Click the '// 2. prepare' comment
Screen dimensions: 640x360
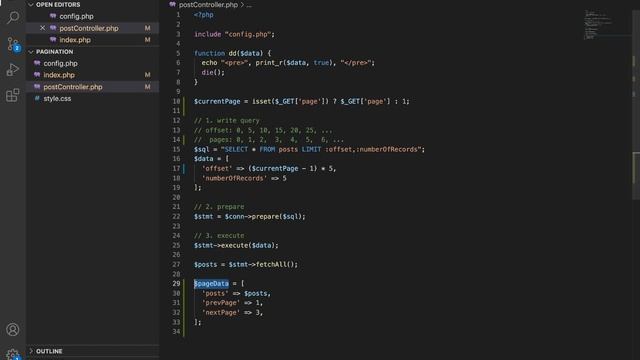pyautogui.click(x=219, y=207)
